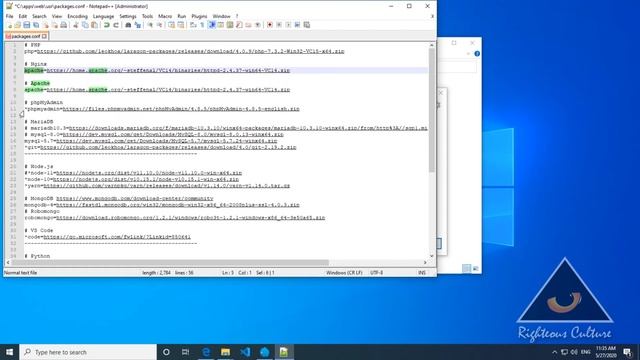
Task: Toggle file Monitoring eye icon
Action: (x=258, y=25)
